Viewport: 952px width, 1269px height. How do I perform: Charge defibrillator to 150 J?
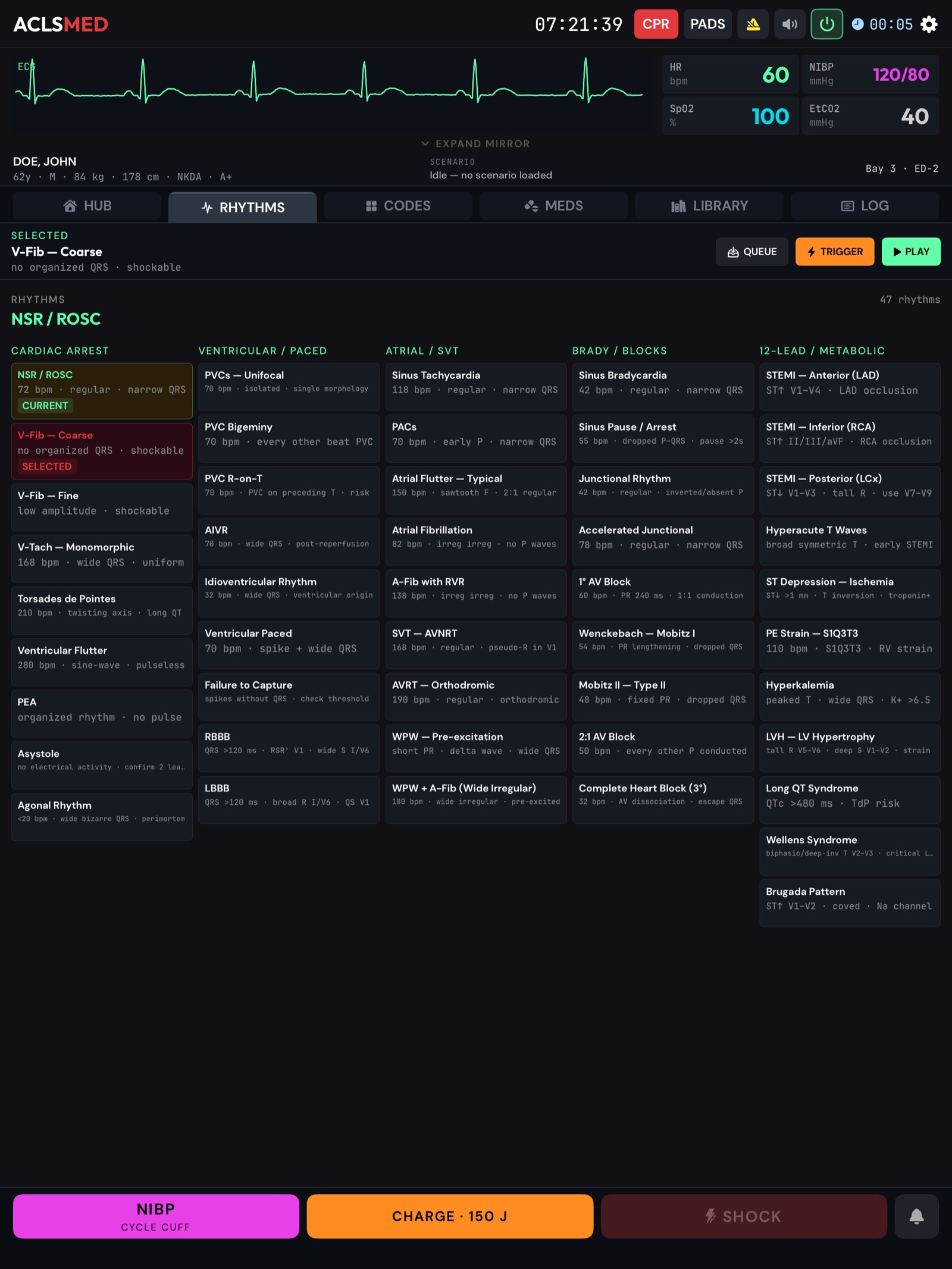pyautogui.click(x=450, y=1216)
